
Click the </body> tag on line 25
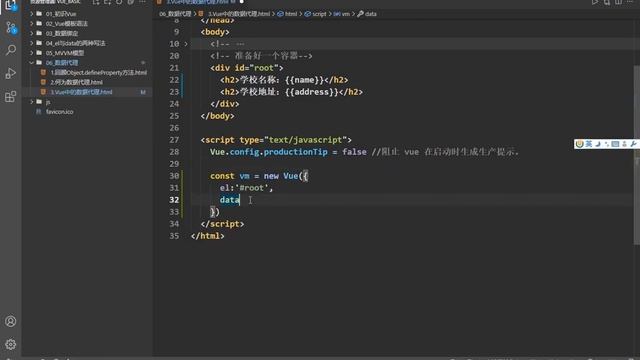tap(217, 116)
